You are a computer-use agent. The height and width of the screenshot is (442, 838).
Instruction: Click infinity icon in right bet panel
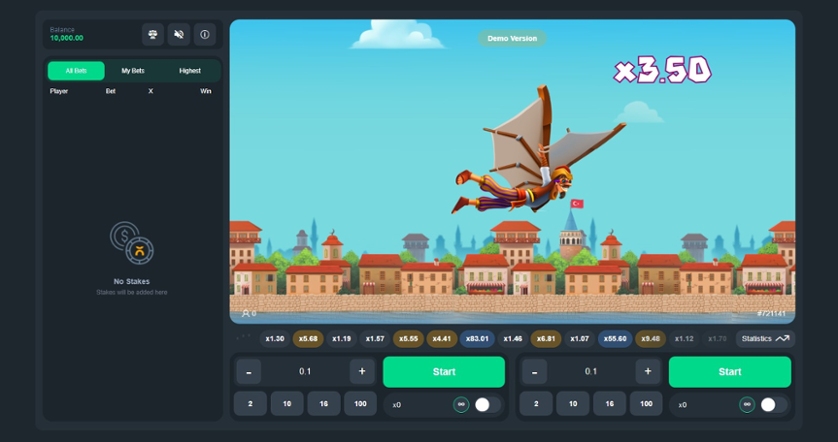click(x=747, y=405)
